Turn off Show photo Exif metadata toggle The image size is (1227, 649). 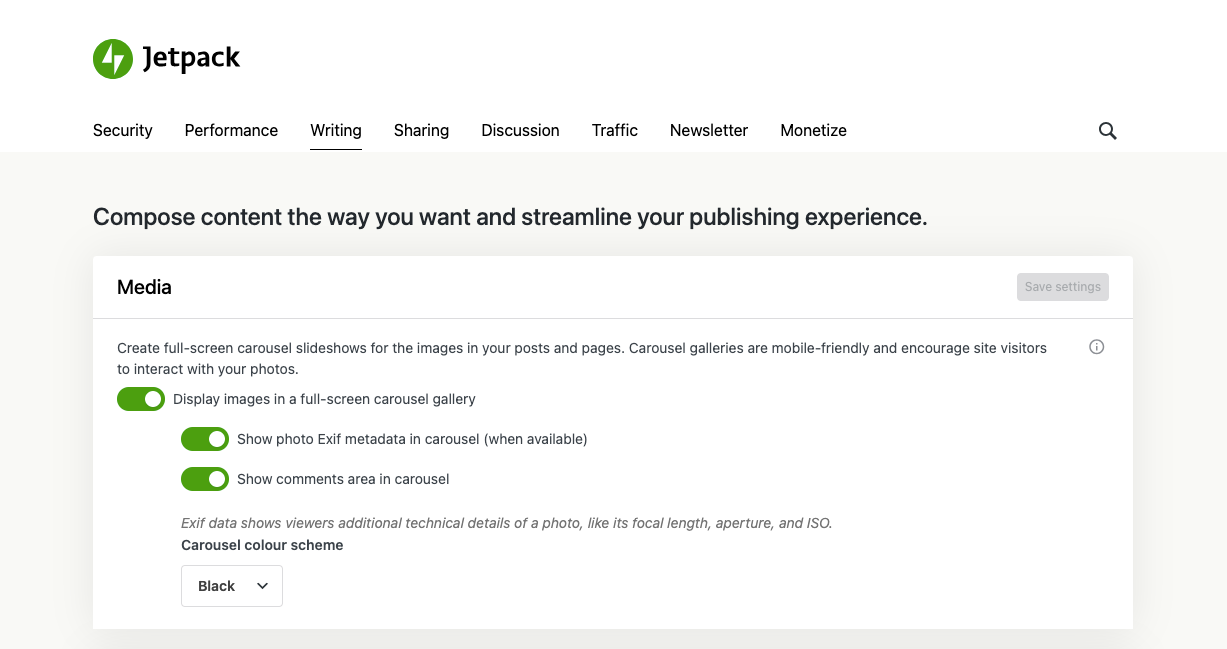pos(205,439)
